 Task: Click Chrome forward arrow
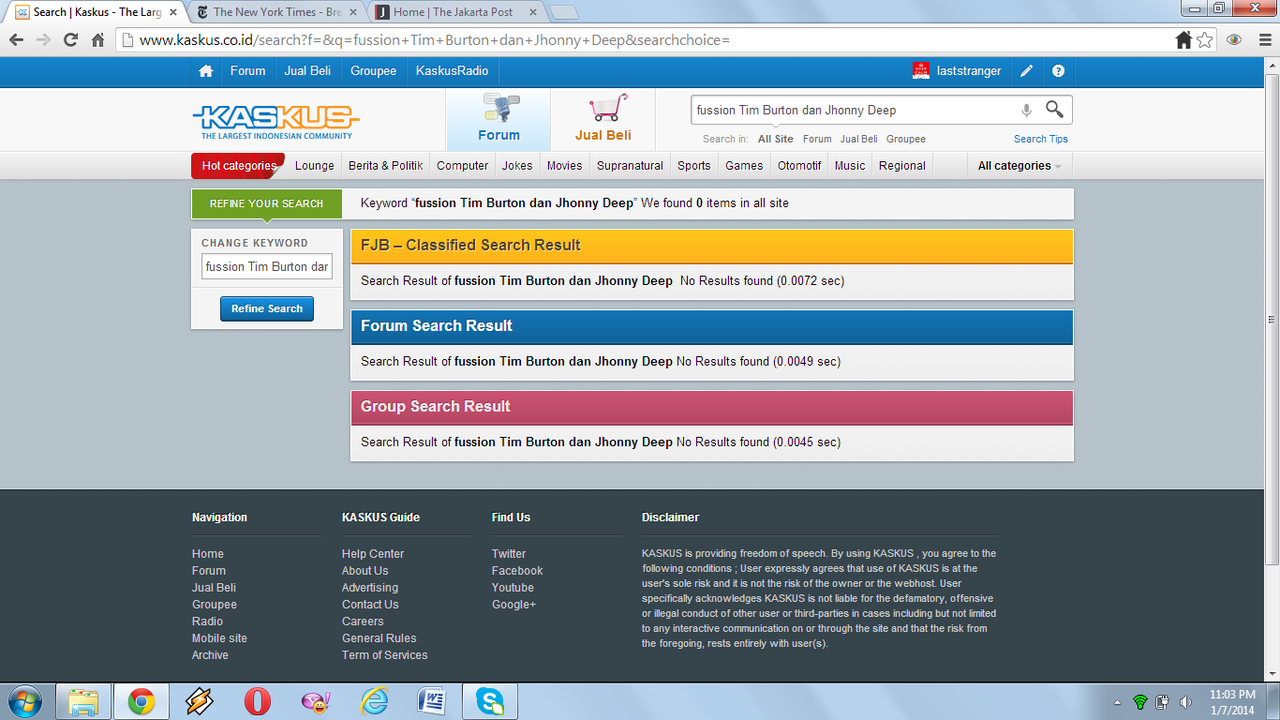coord(43,40)
